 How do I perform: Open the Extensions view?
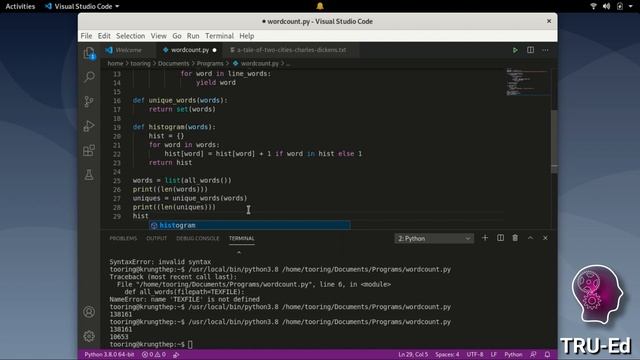[89, 151]
